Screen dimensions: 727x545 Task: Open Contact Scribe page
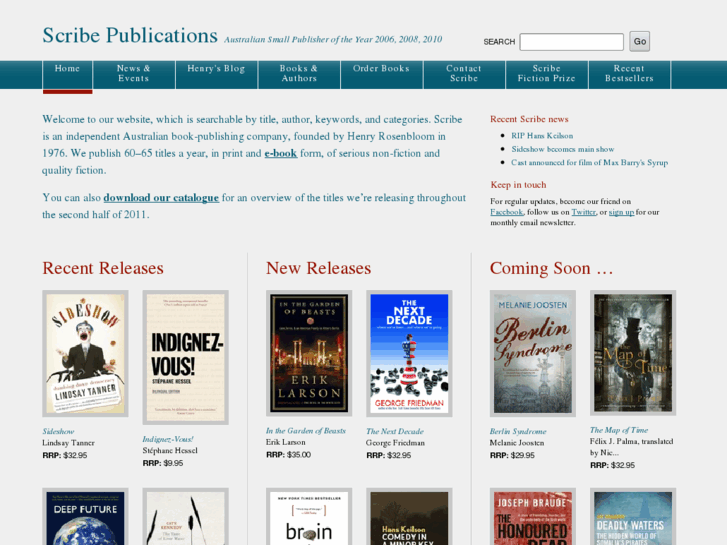point(464,74)
